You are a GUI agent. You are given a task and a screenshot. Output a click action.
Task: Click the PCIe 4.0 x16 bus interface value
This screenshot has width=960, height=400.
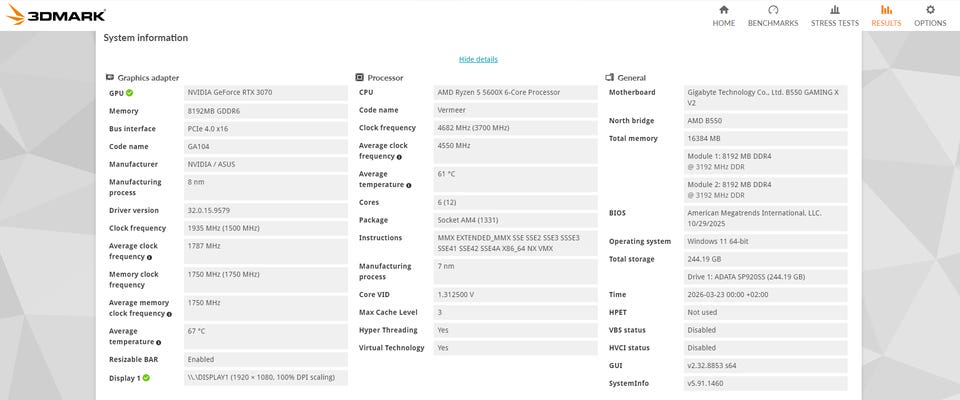coord(266,129)
